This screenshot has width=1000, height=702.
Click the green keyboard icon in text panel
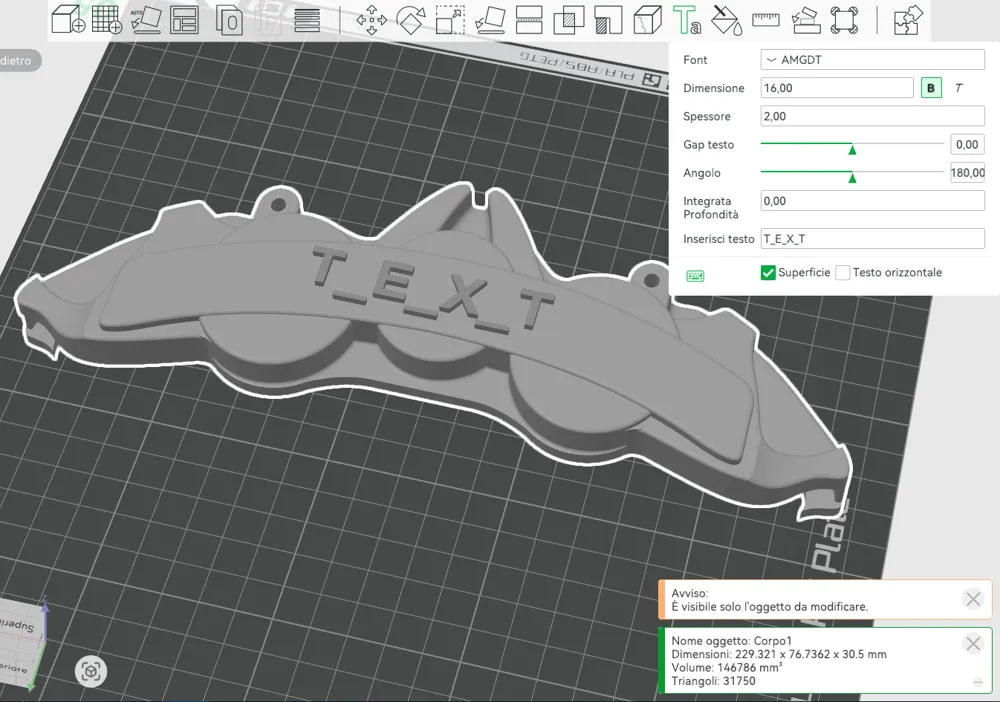[x=695, y=275]
